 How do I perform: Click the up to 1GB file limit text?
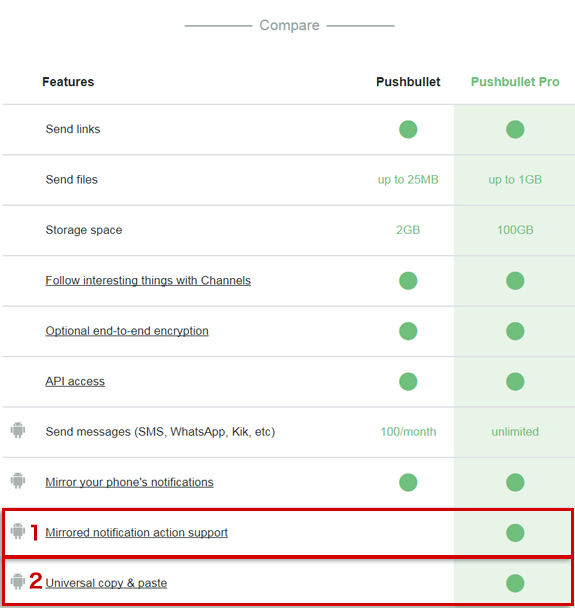pyautogui.click(x=515, y=180)
